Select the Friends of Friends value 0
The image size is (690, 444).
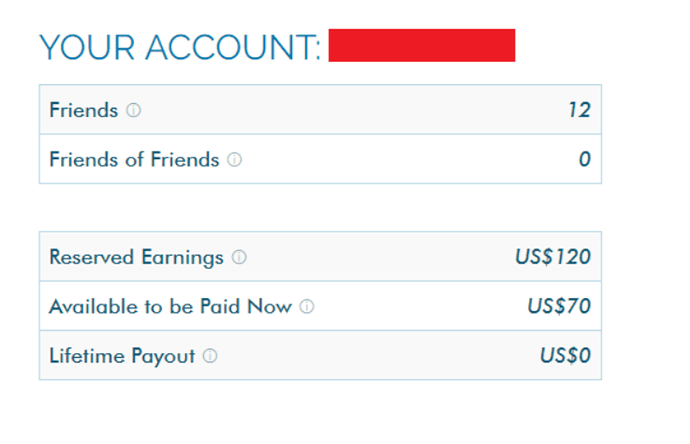click(x=585, y=159)
